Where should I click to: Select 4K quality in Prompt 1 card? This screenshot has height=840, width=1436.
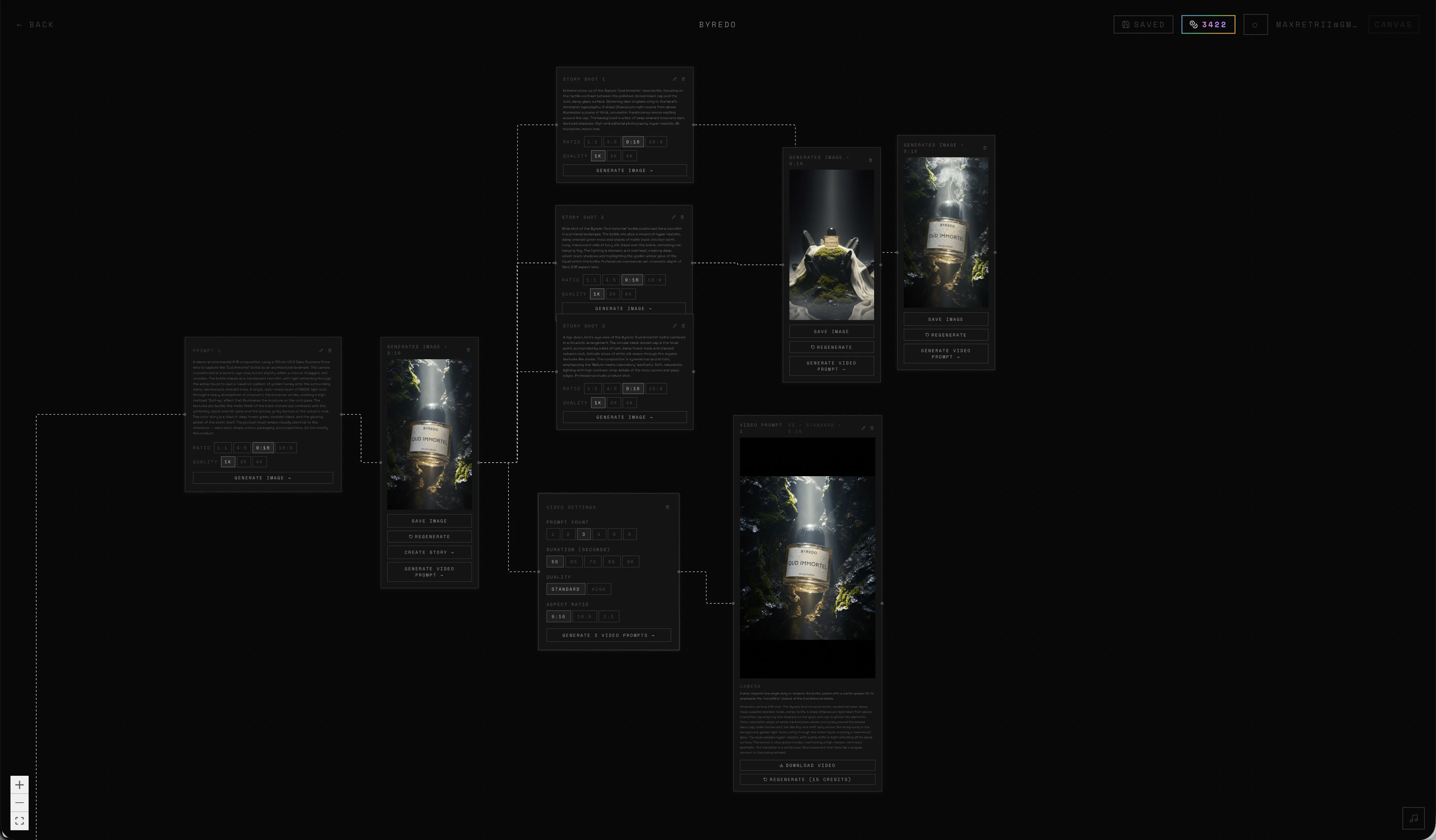coord(259,462)
